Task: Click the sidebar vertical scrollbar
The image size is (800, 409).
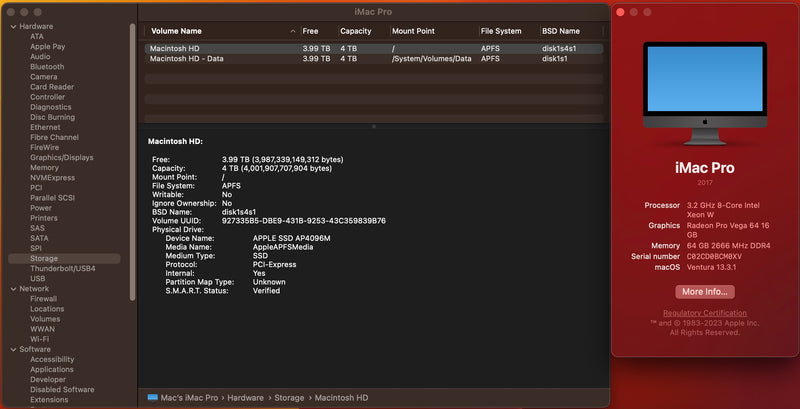Action: point(133,162)
